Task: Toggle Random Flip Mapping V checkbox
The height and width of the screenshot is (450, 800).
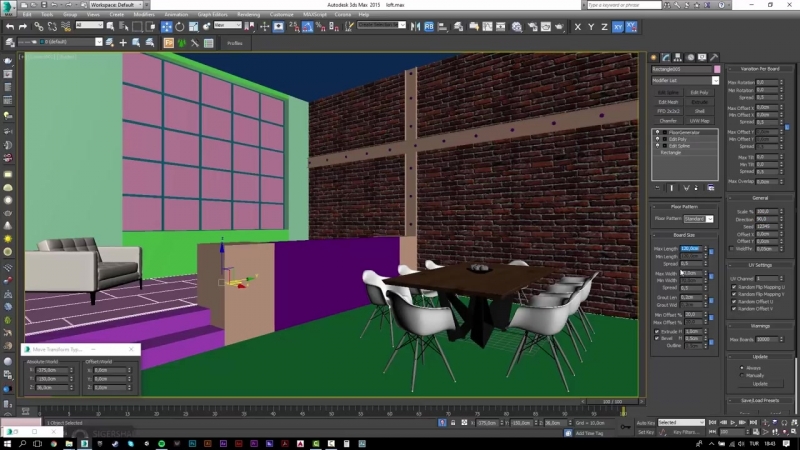Action: tap(734, 294)
